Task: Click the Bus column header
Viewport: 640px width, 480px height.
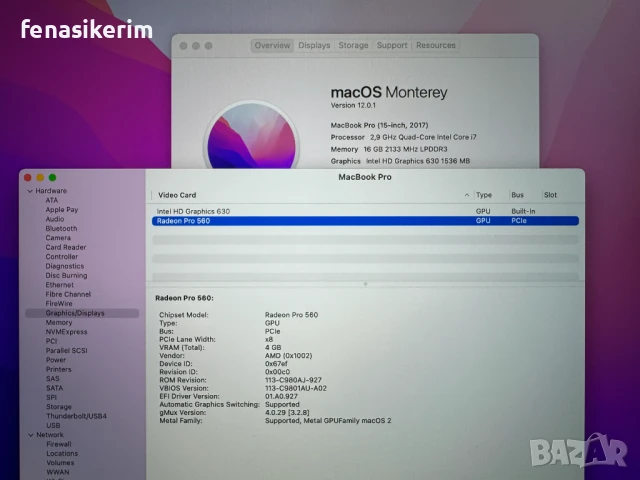Action: [x=518, y=195]
